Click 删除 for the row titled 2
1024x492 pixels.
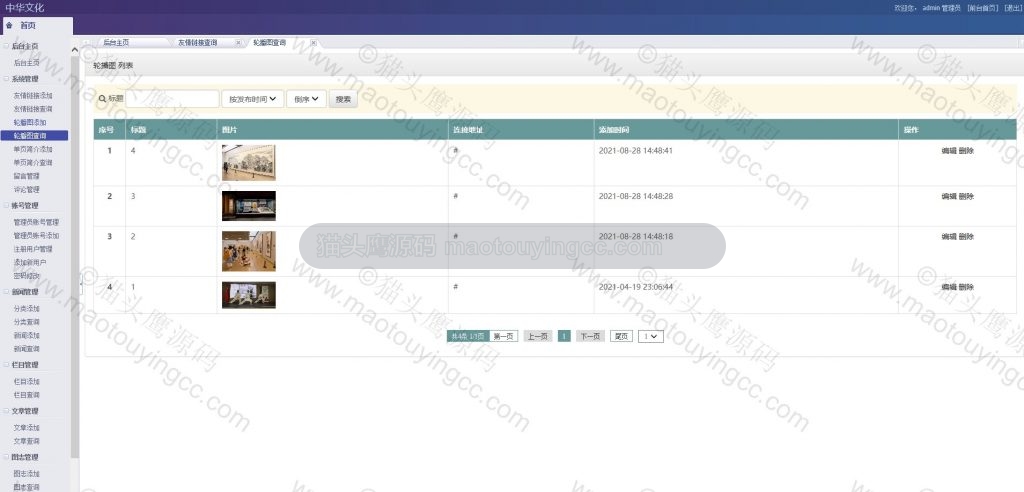click(x=966, y=237)
